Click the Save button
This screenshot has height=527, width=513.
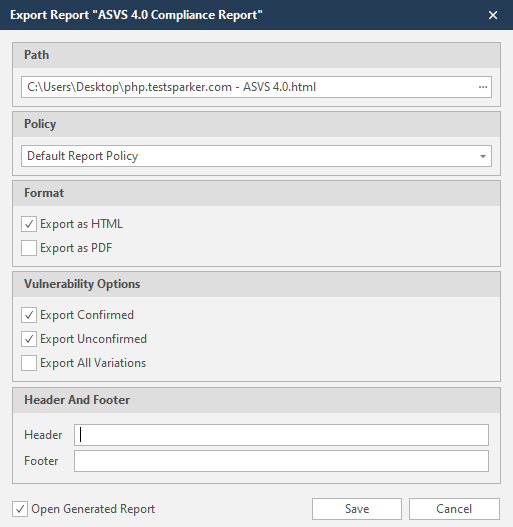(357, 509)
